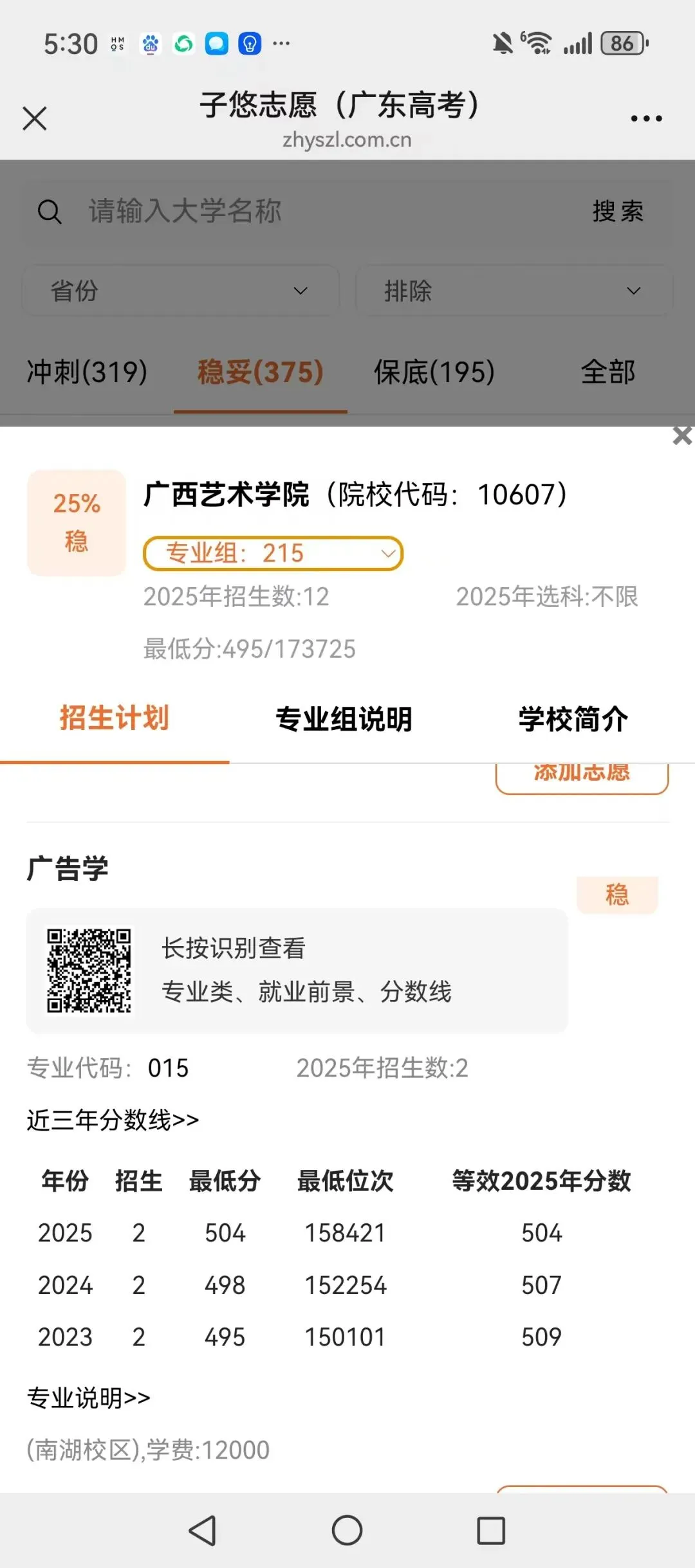Screen dimensions: 695x1568
Task: Tap the battery indicator in the status bar
Action: click(624, 44)
